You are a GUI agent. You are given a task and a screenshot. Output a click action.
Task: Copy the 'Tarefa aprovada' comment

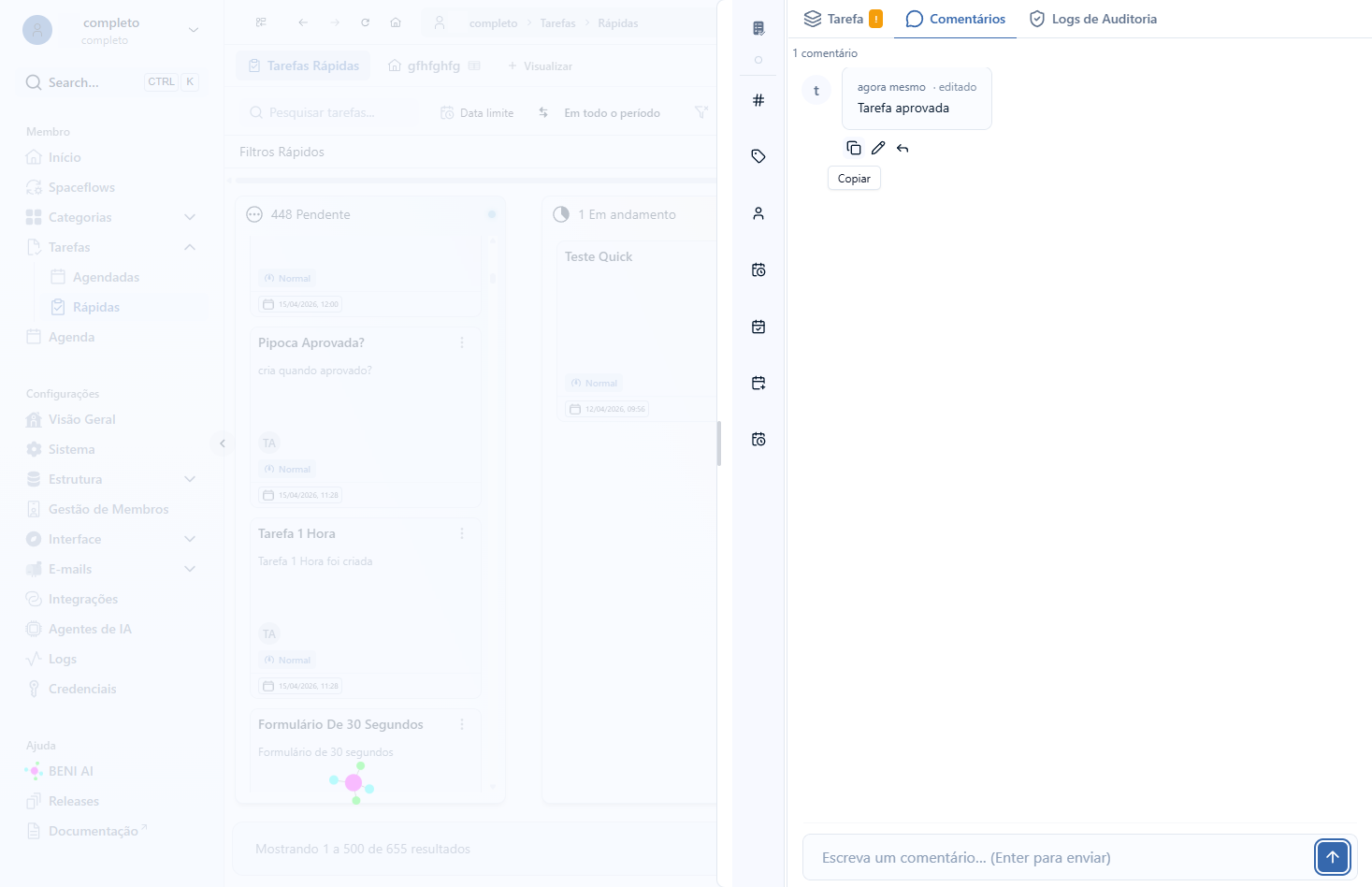point(853,148)
